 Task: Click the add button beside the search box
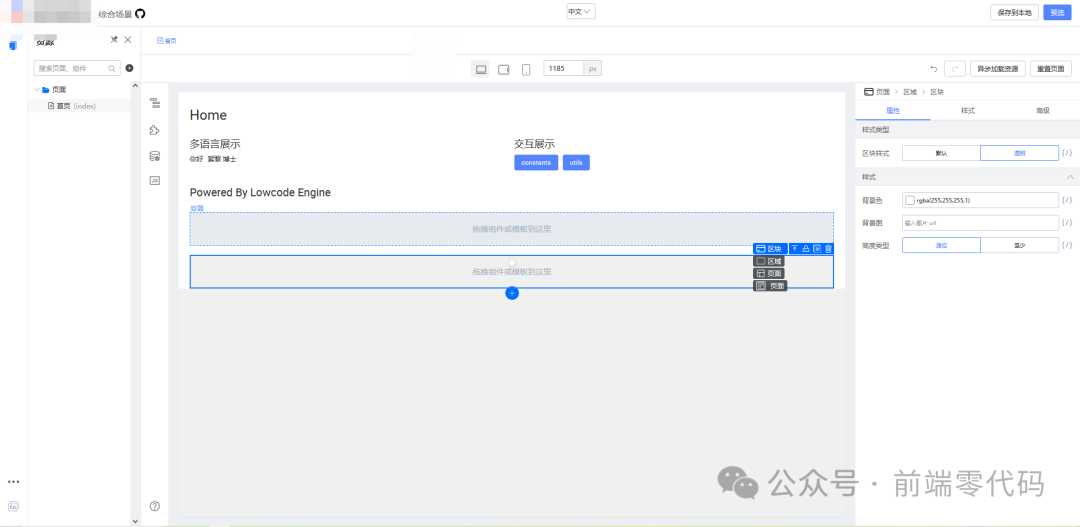tap(129, 68)
